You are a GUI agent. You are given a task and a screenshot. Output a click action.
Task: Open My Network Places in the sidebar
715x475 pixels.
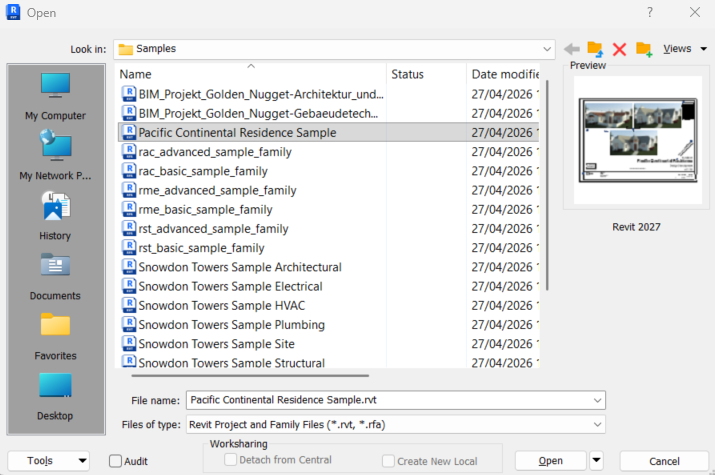pos(55,155)
